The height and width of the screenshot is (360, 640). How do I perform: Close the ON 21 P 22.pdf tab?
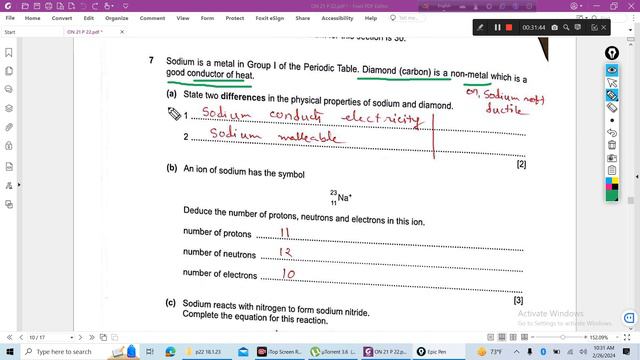coord(122,32)
